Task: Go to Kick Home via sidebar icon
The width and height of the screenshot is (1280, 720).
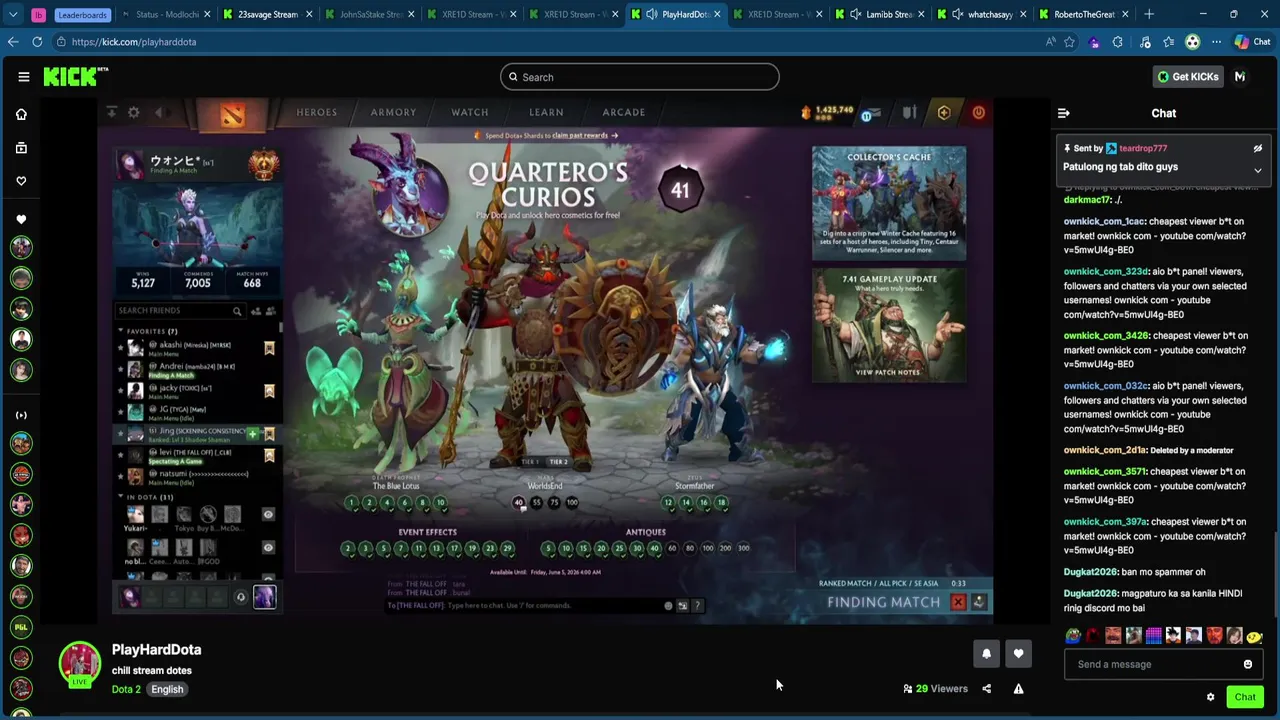Action: pos(21,114)
